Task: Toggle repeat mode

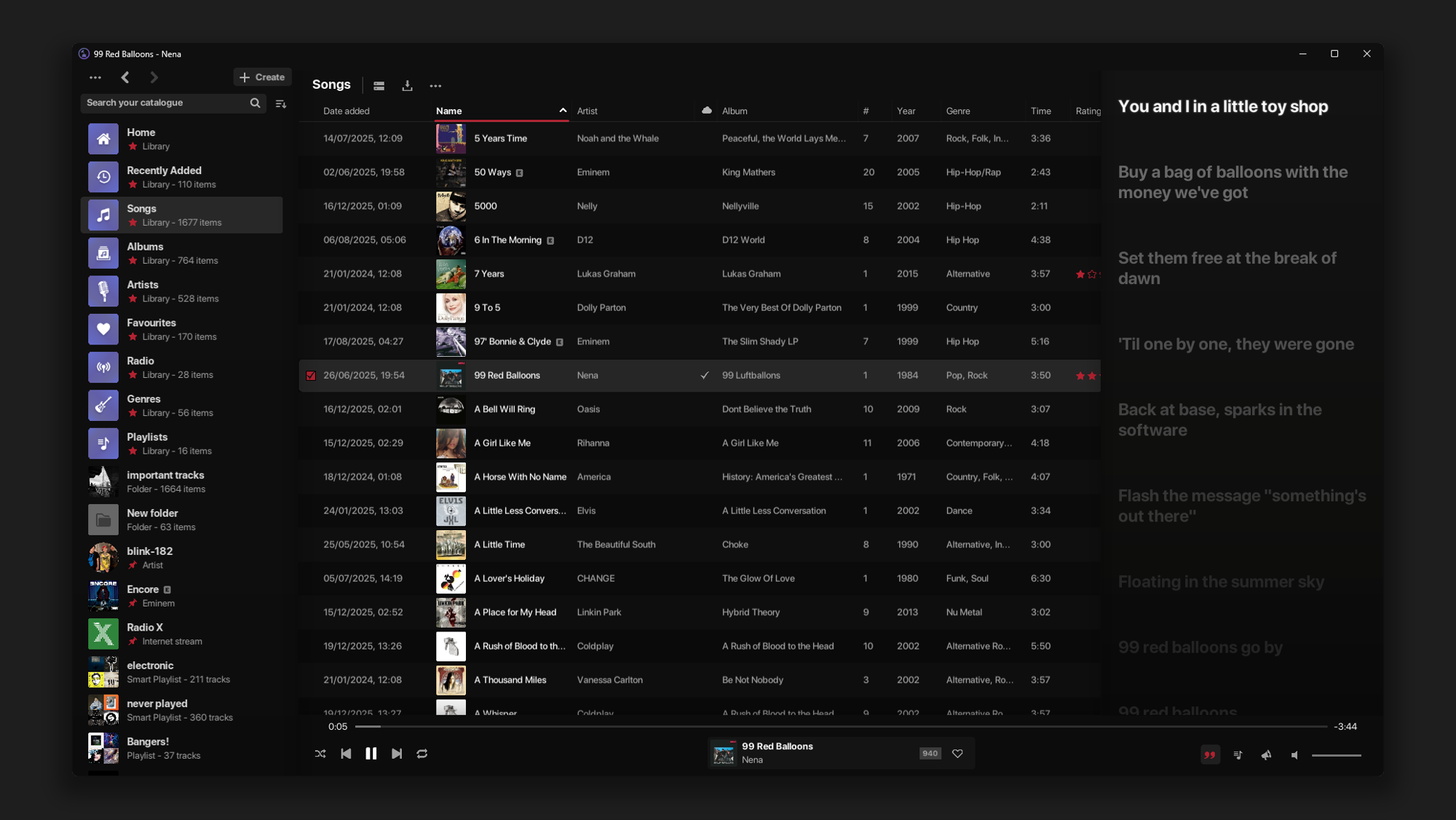Action: 422,754
